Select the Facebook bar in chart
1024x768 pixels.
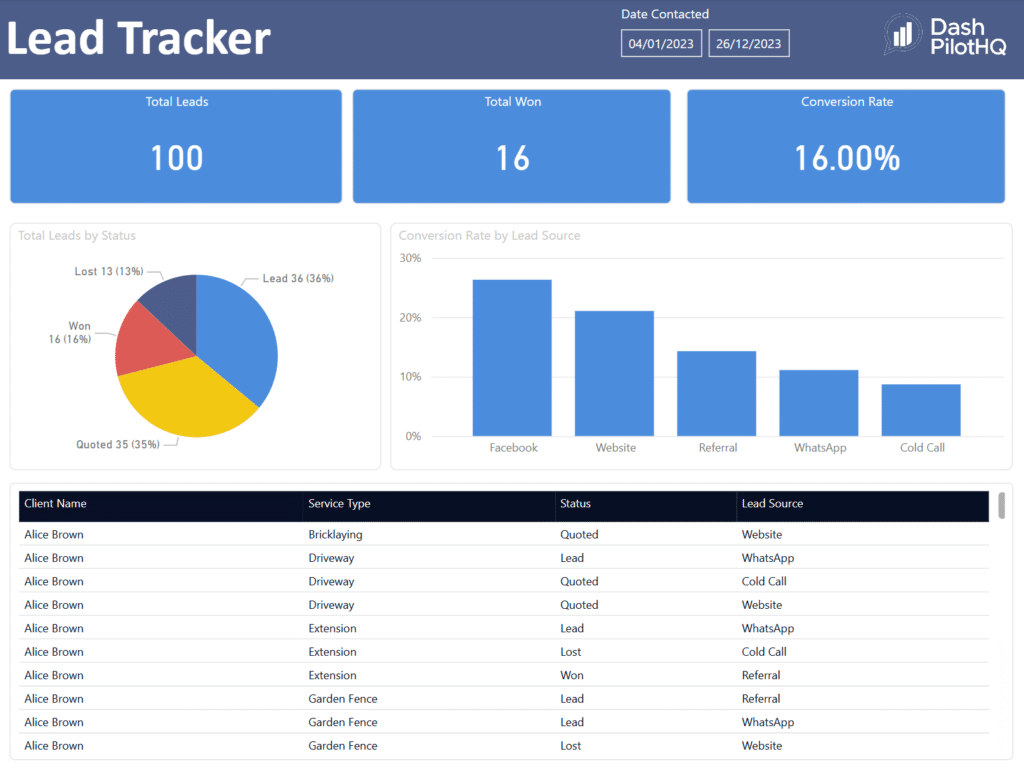(x=512, y=358)
